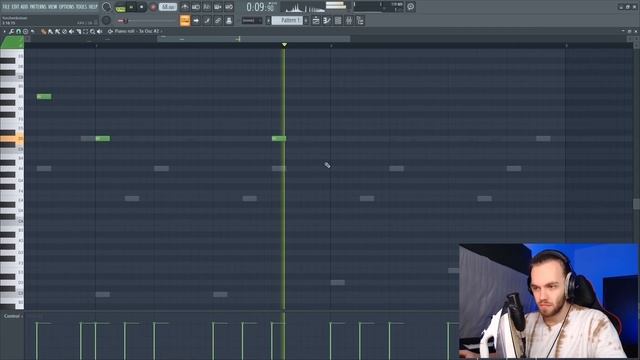Viewport: 640px width, 360px height.
Task: Toggle wait for input to start
Action: [x=196, y=7]
